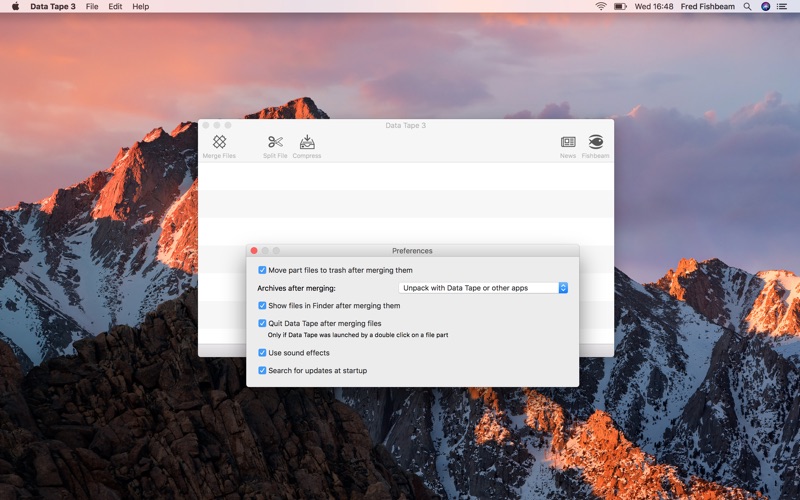
Task: Toggle Show files in Finder after merging
Action: (x=262, y=306)
